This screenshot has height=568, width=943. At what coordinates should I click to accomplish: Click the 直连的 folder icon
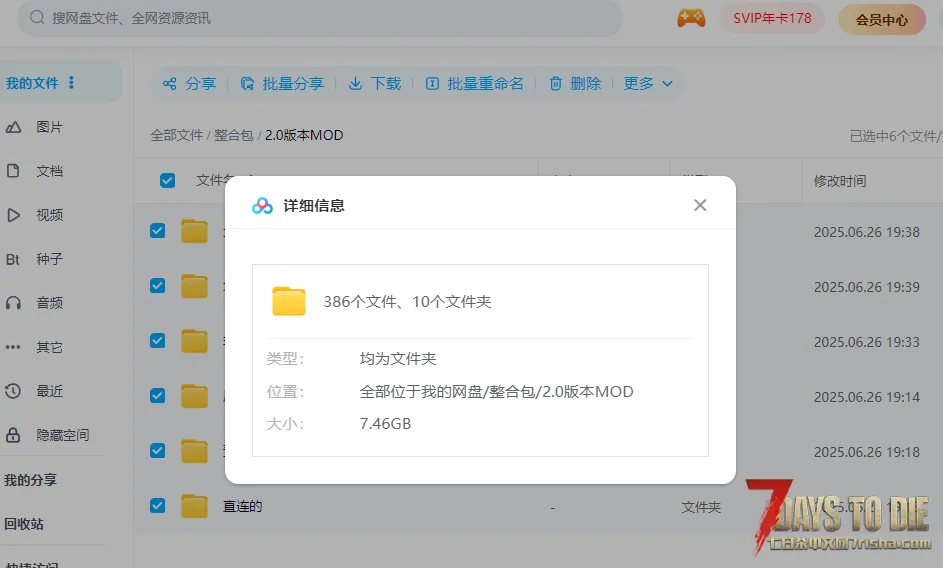tap(194, 506)
